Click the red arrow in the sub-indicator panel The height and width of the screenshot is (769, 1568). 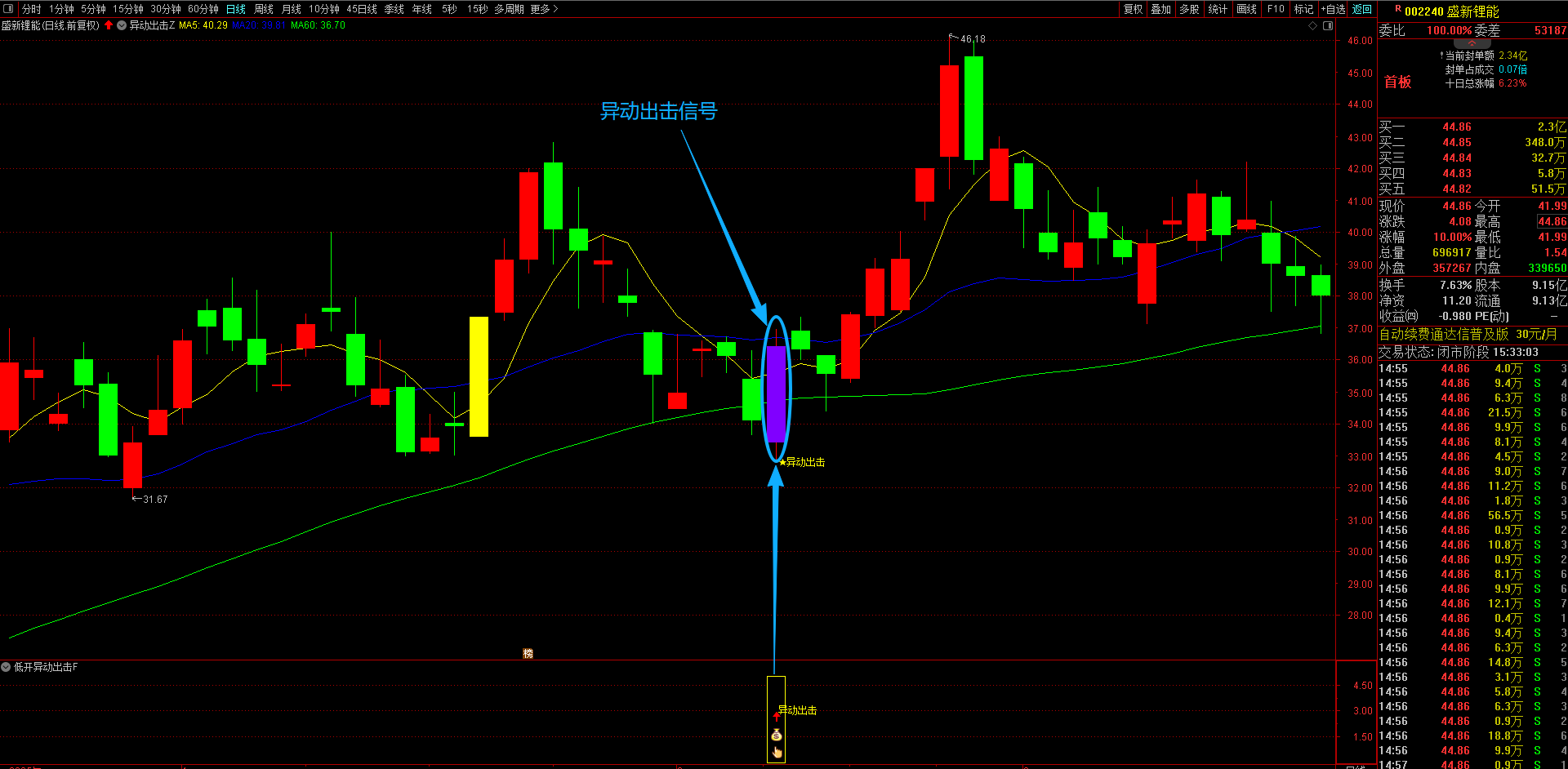click(776, 715)
